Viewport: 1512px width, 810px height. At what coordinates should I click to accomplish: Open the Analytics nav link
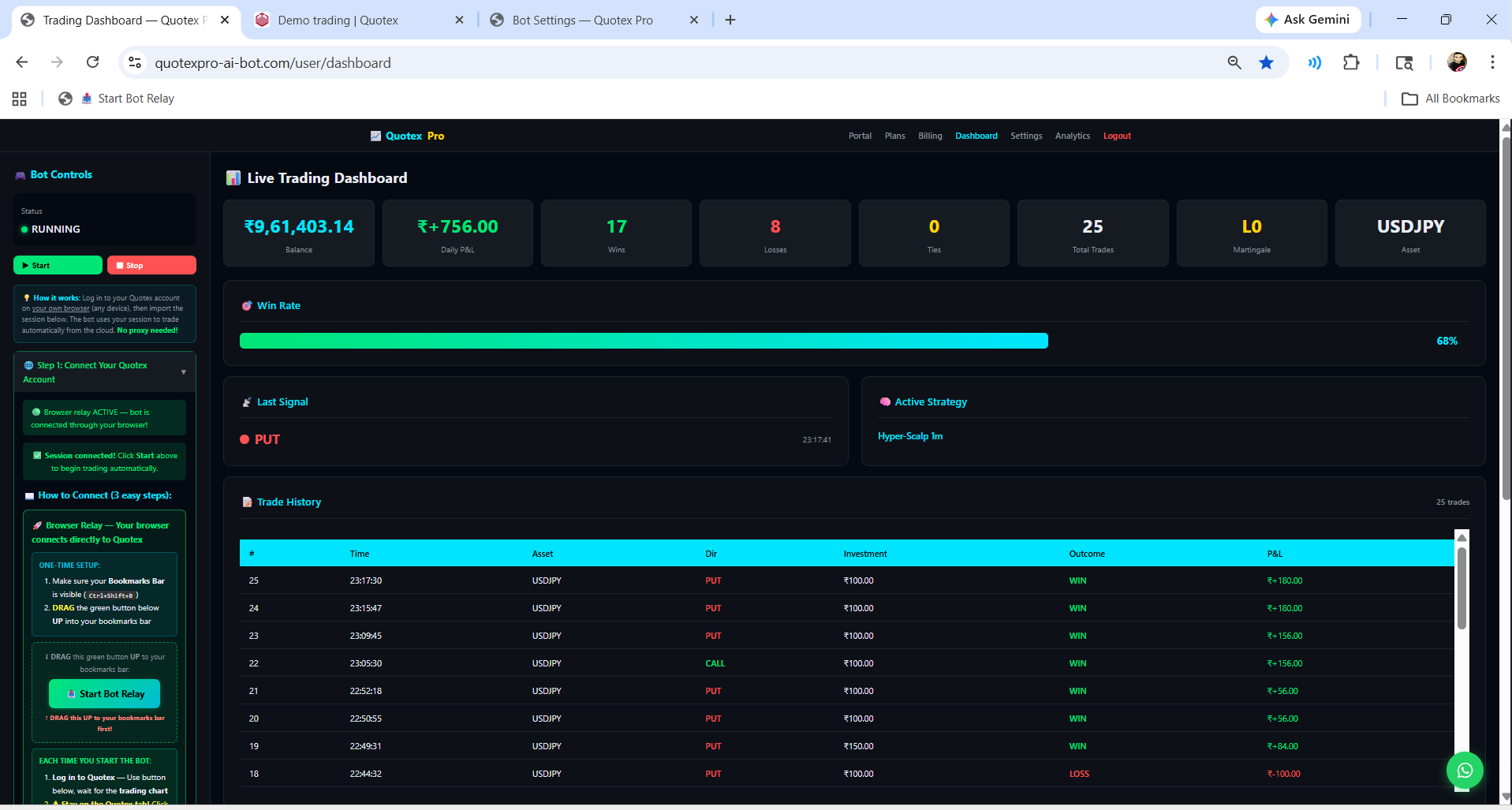point(1073,136)
